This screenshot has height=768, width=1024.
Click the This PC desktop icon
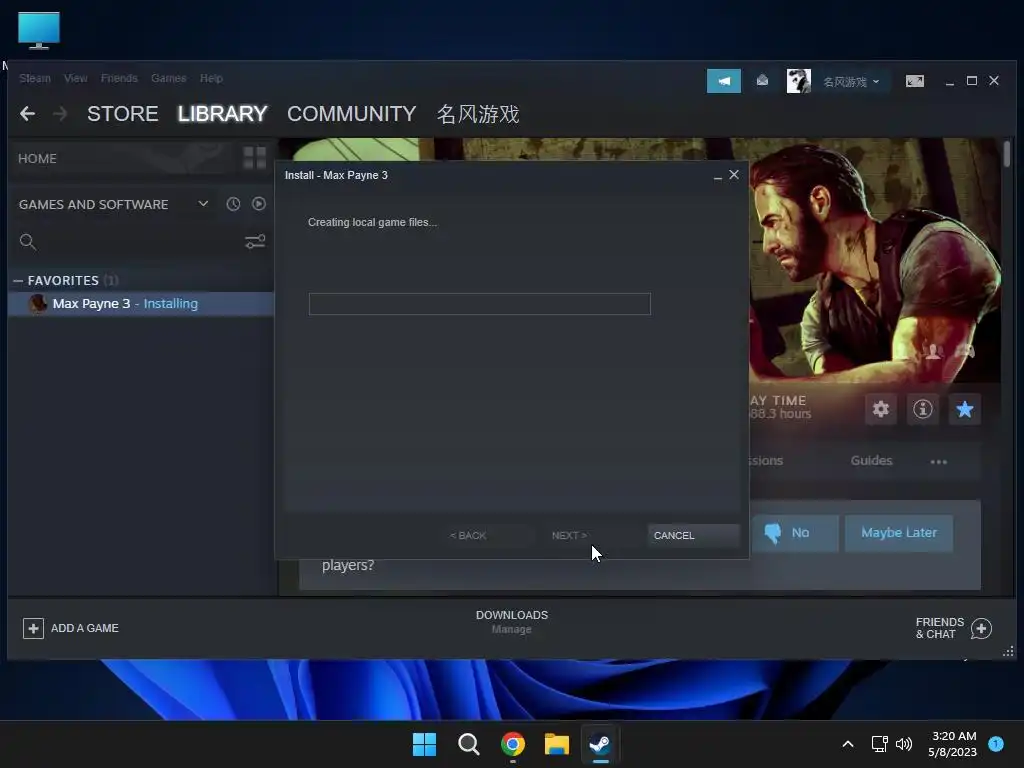click(x=39, y=31)
